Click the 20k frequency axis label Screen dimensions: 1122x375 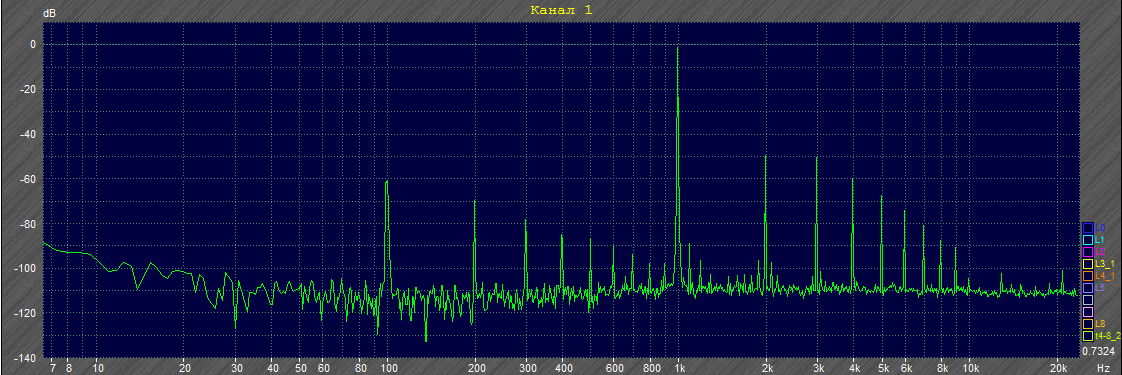(x=1057, y=367)
